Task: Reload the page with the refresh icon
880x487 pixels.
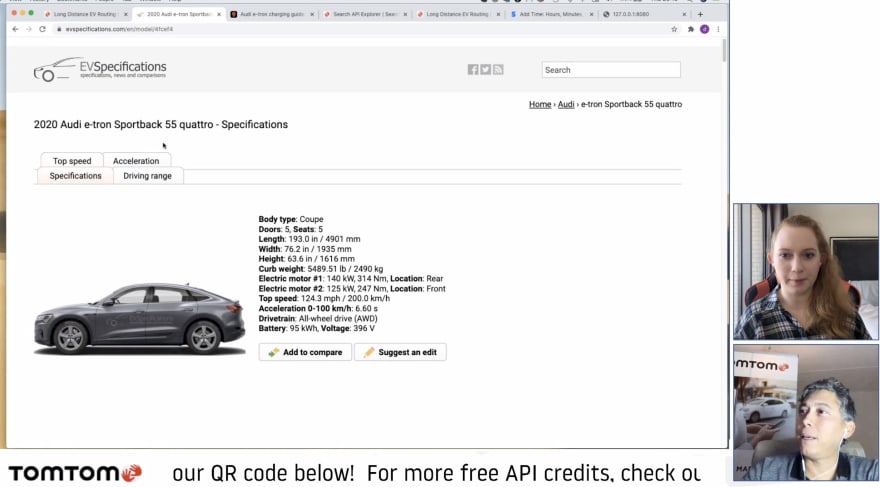Action: (42, 29)
